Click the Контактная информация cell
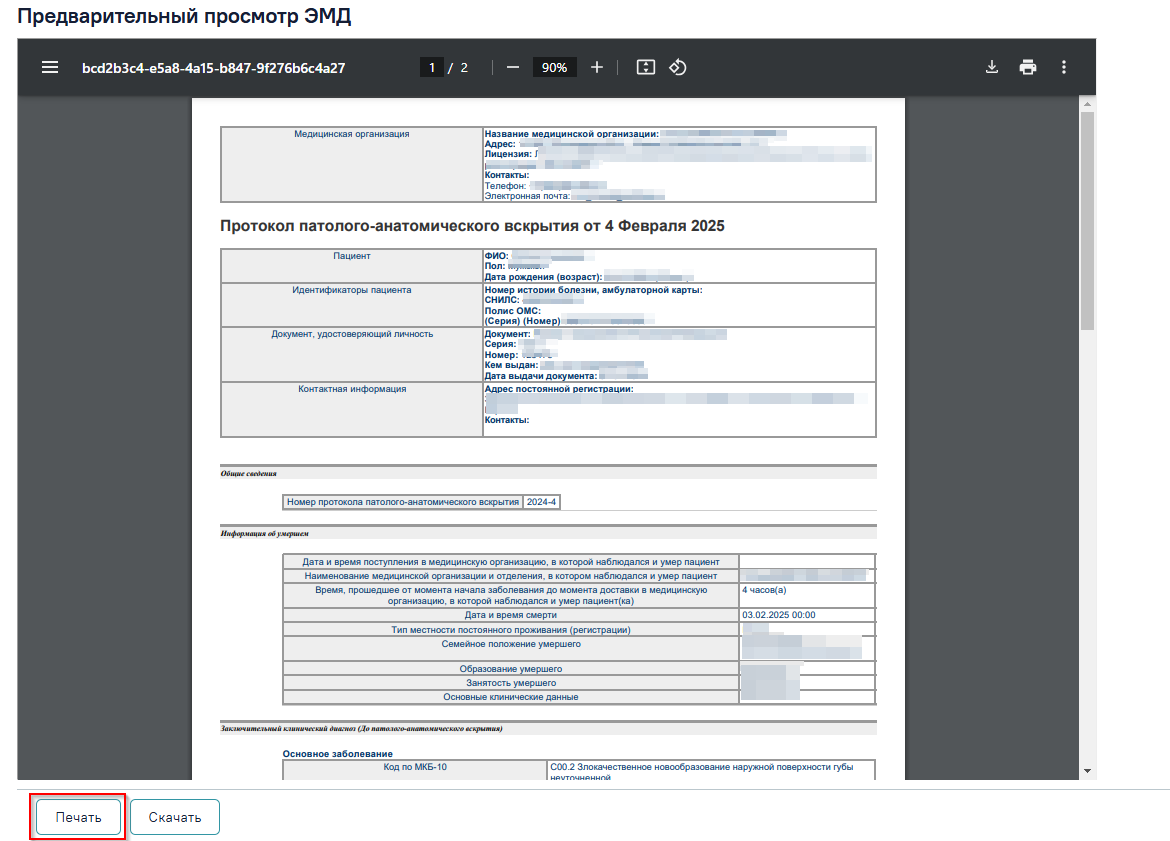The image size is (1170, 841). [x=351, y=410]
